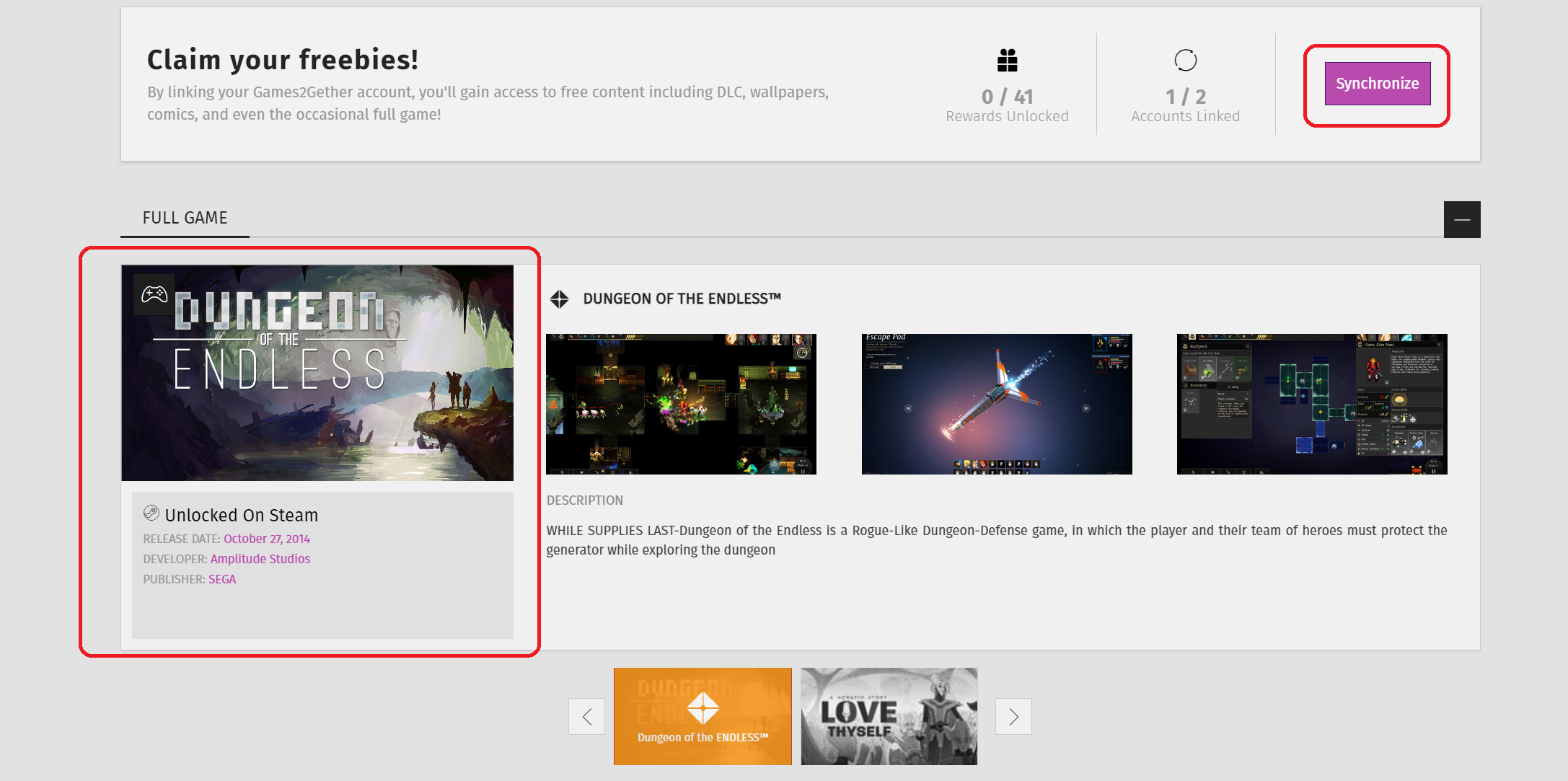1568x781 pixels.
Task: Open the dungeon rooms gameplay screenshot
Action: tap(681, 404)
